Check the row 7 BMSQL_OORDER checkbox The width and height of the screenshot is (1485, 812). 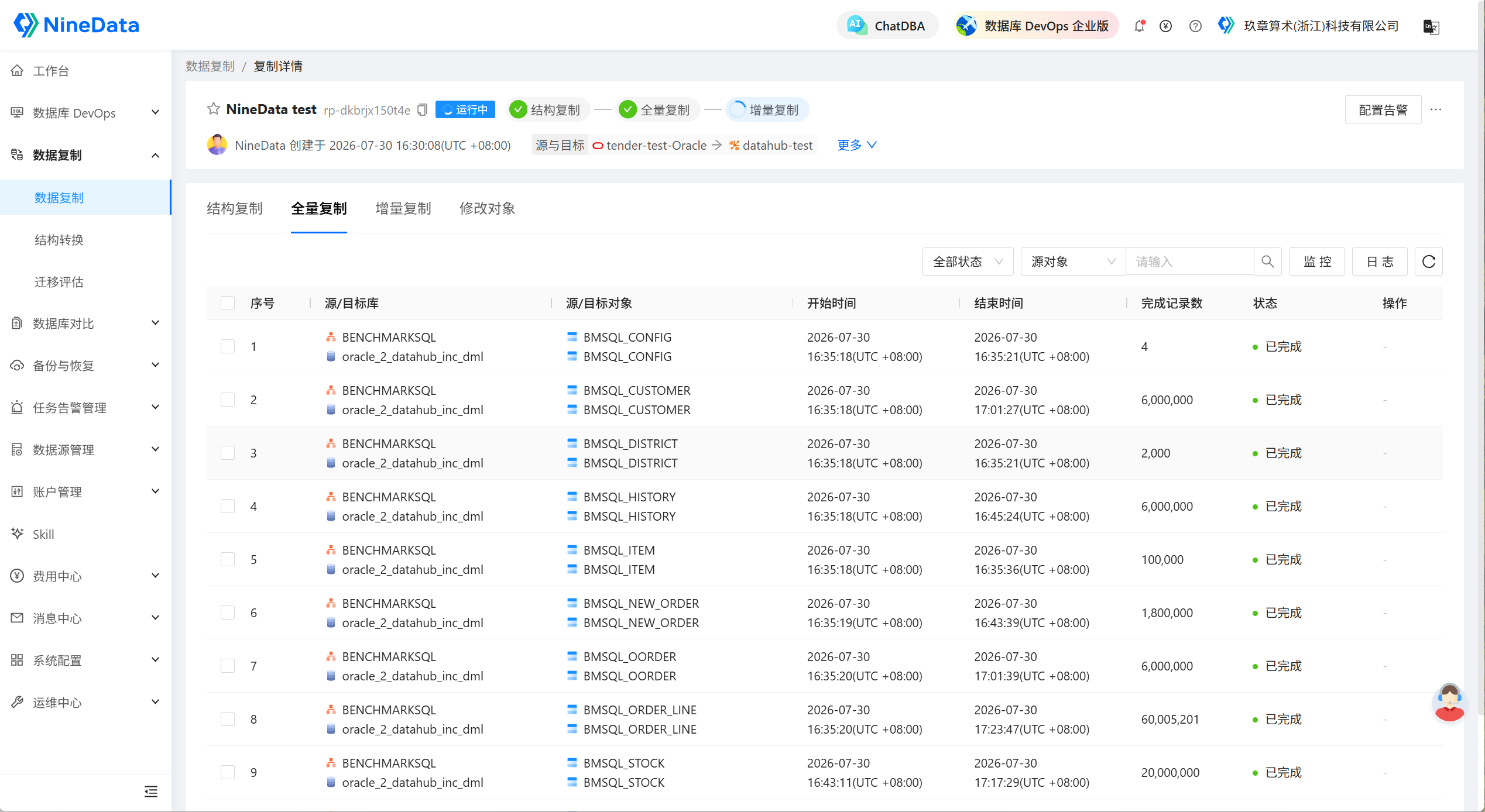coord(228,666)
